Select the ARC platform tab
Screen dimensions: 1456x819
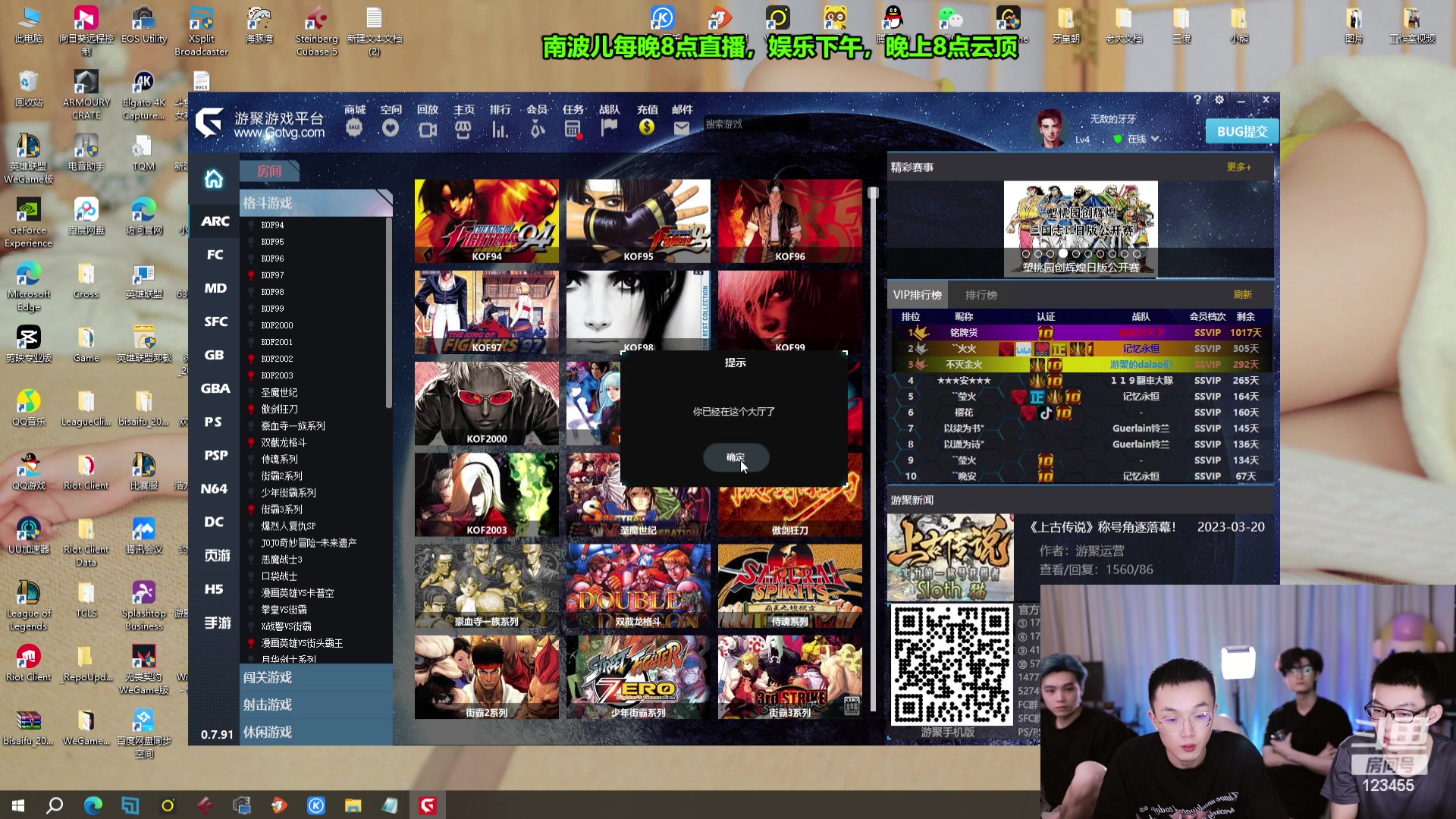pos(215,221)
